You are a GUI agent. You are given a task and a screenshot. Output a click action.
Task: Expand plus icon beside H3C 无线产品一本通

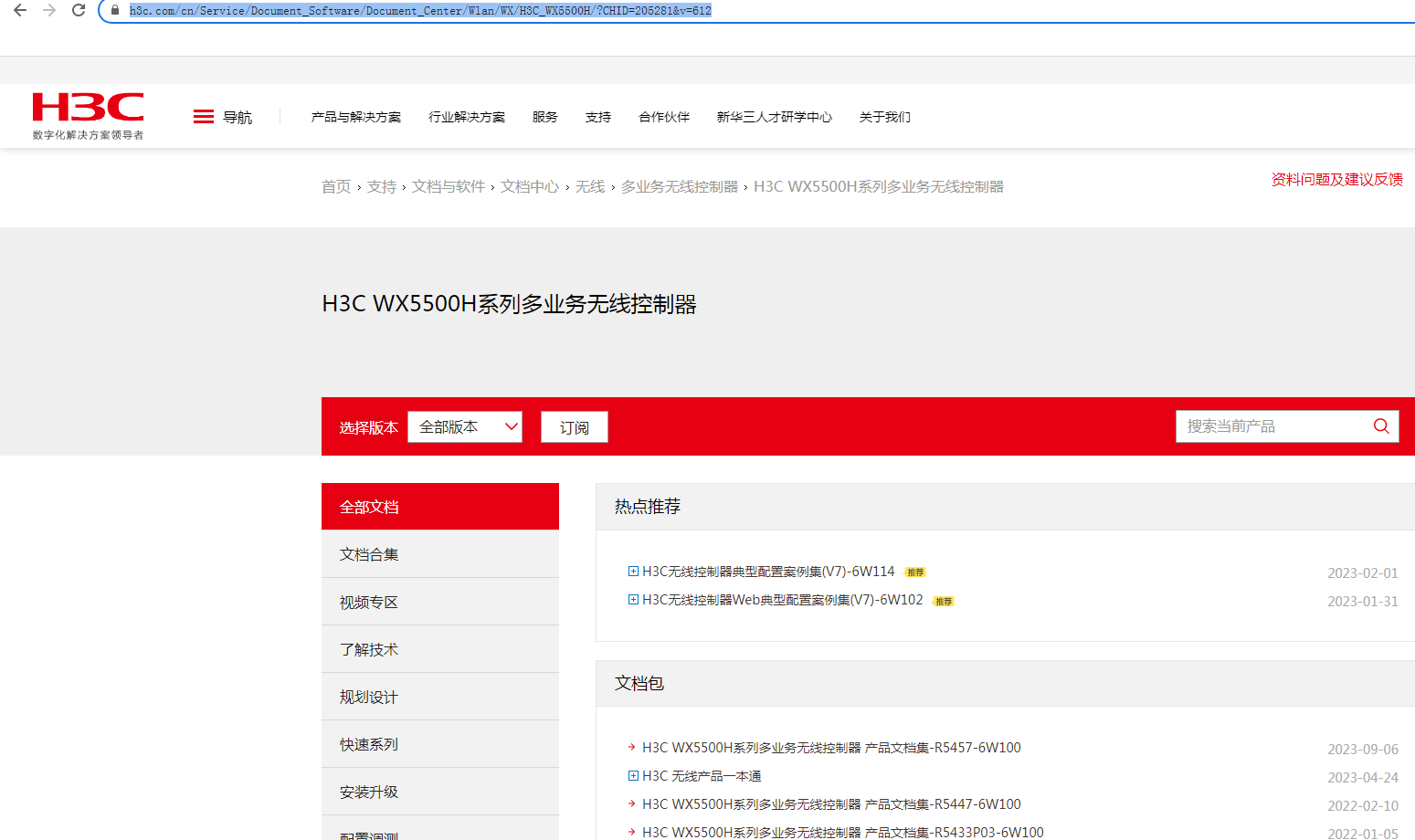tap(633, 776)
